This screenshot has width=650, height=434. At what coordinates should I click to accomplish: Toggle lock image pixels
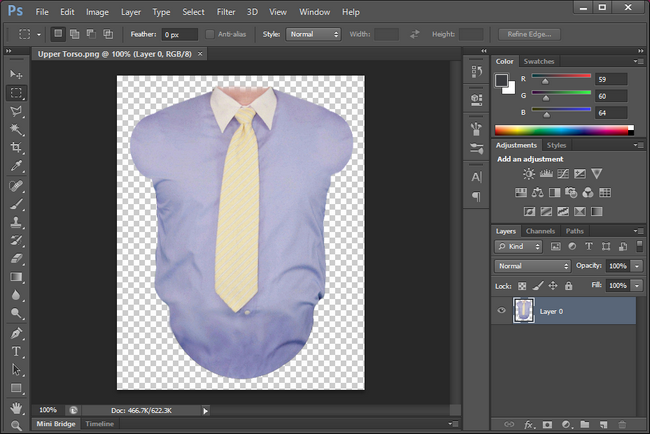pyautogui.click(x=538, y=286)
